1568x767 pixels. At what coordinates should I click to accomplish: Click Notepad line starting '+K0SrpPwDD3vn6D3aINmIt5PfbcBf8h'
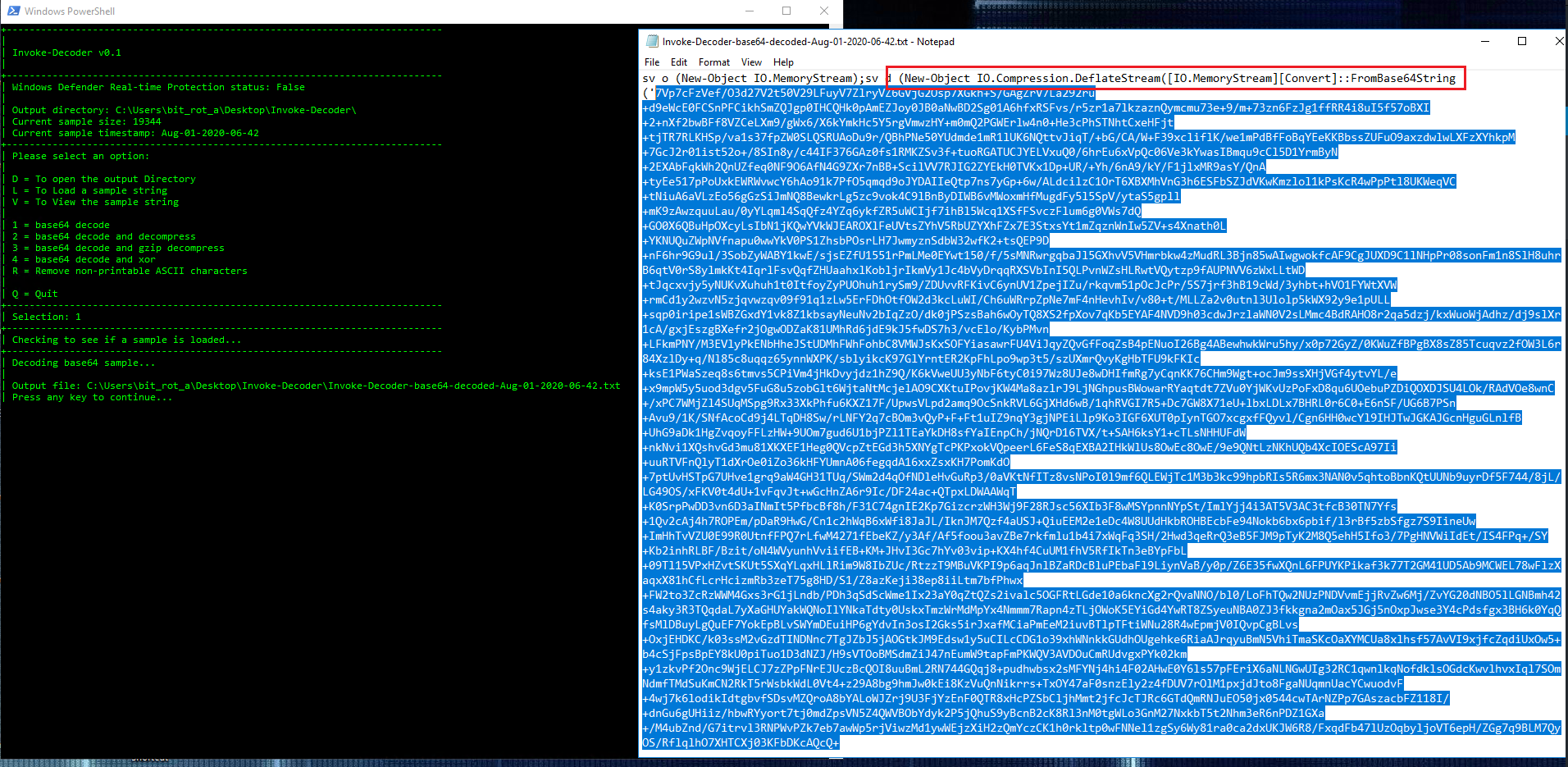(x=1019, y=506)
